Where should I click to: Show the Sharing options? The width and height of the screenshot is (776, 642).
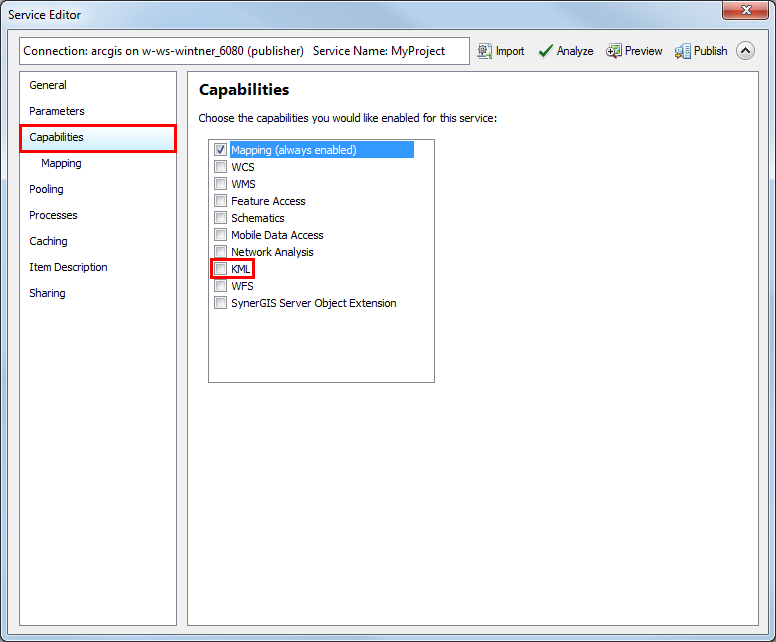[x=47, y=293]
